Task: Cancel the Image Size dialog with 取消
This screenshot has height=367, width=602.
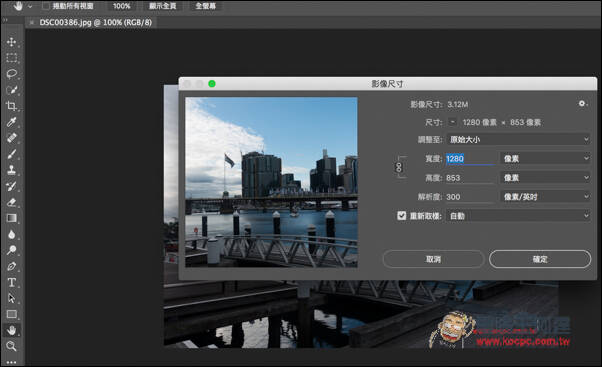Action: coord(433,259)
